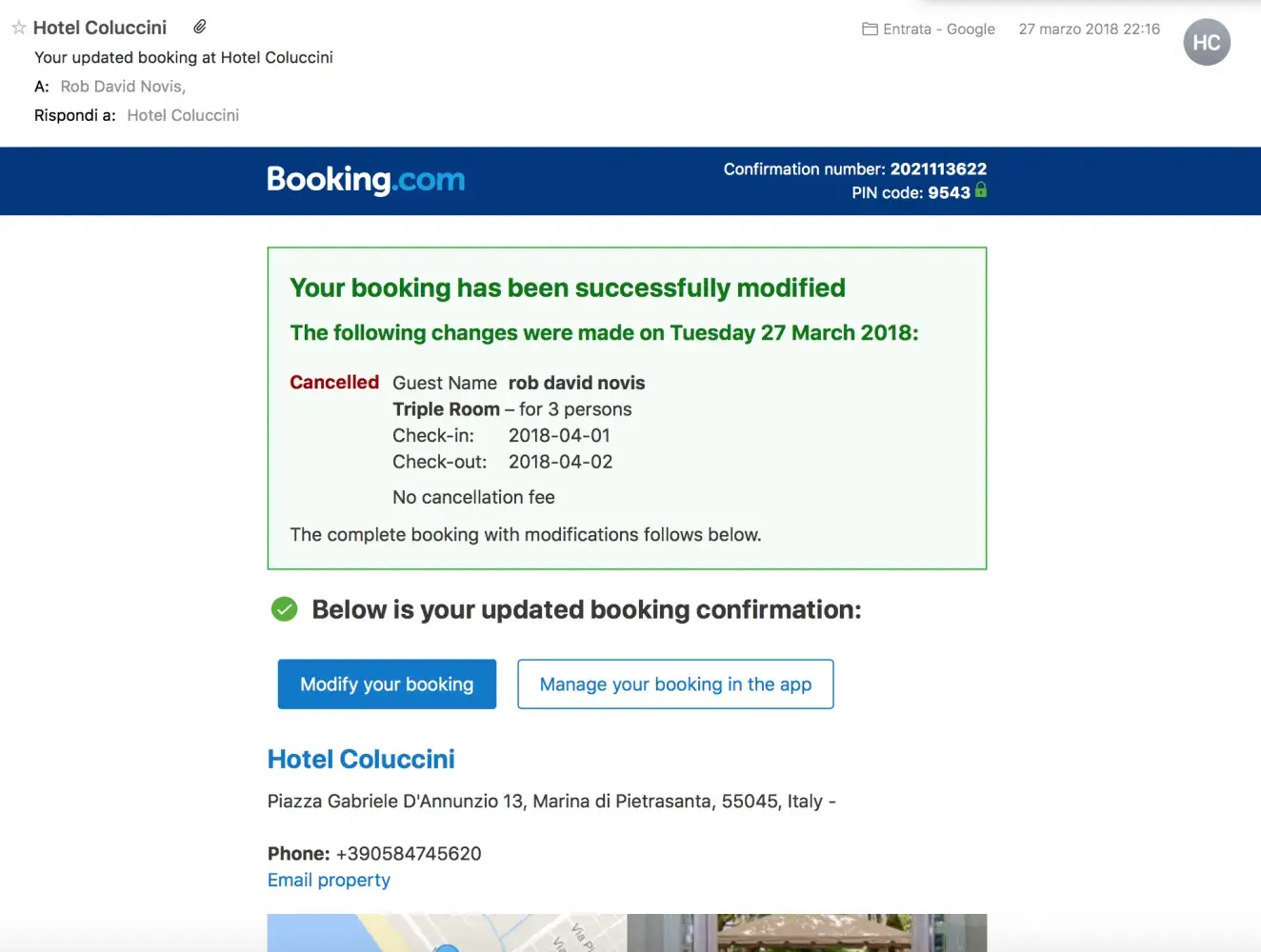Click the email date 27 marzo 2018
Image resolution: width=1261 pixels, height=952 pixels.
tap(1089, 30)
